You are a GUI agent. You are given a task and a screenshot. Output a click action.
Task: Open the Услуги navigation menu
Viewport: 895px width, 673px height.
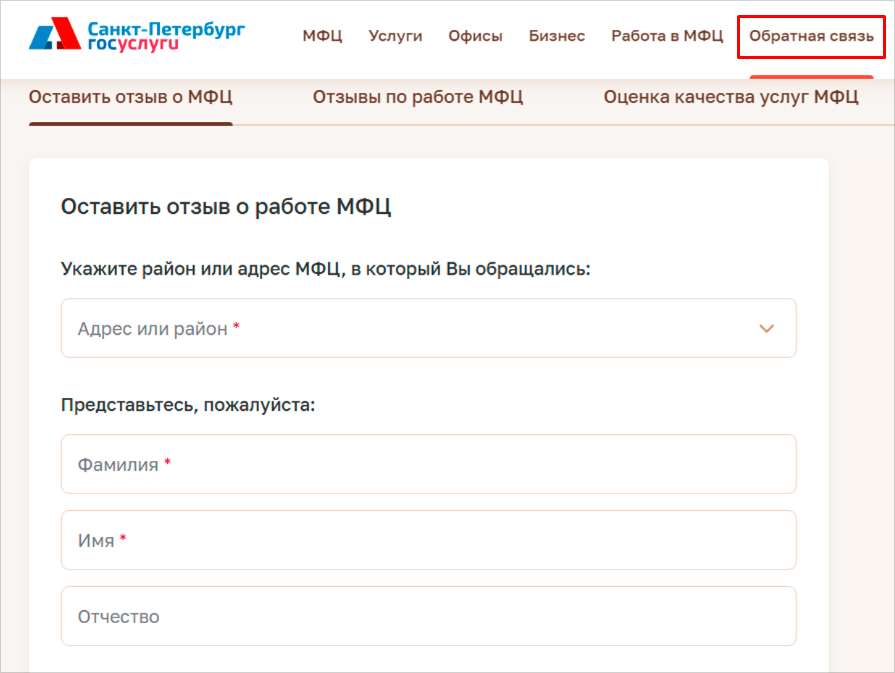click(395, 36)
